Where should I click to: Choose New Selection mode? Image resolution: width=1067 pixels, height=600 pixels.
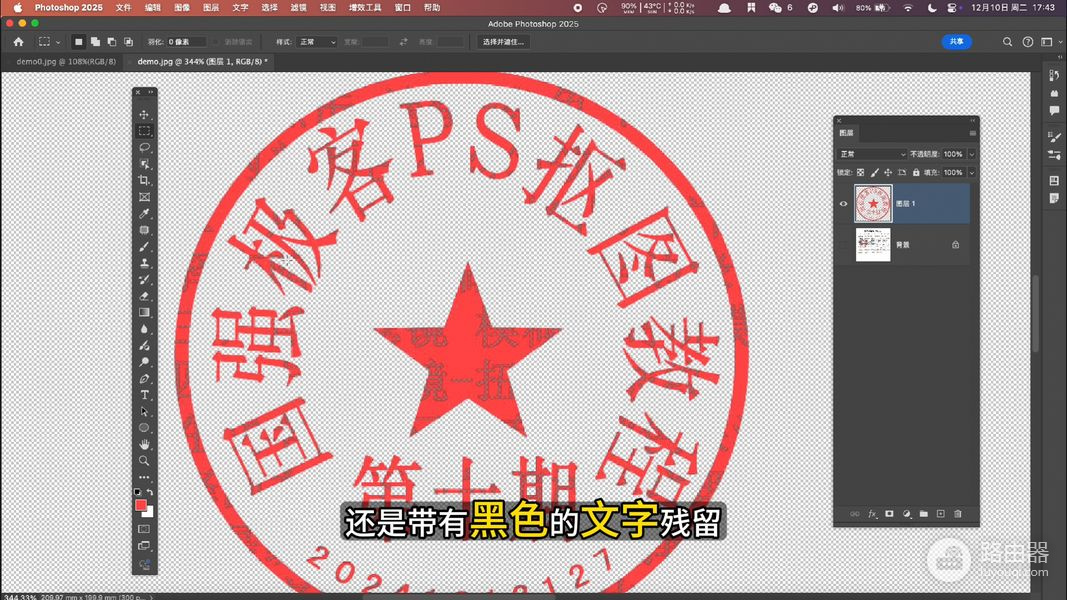tap(79, 42)
